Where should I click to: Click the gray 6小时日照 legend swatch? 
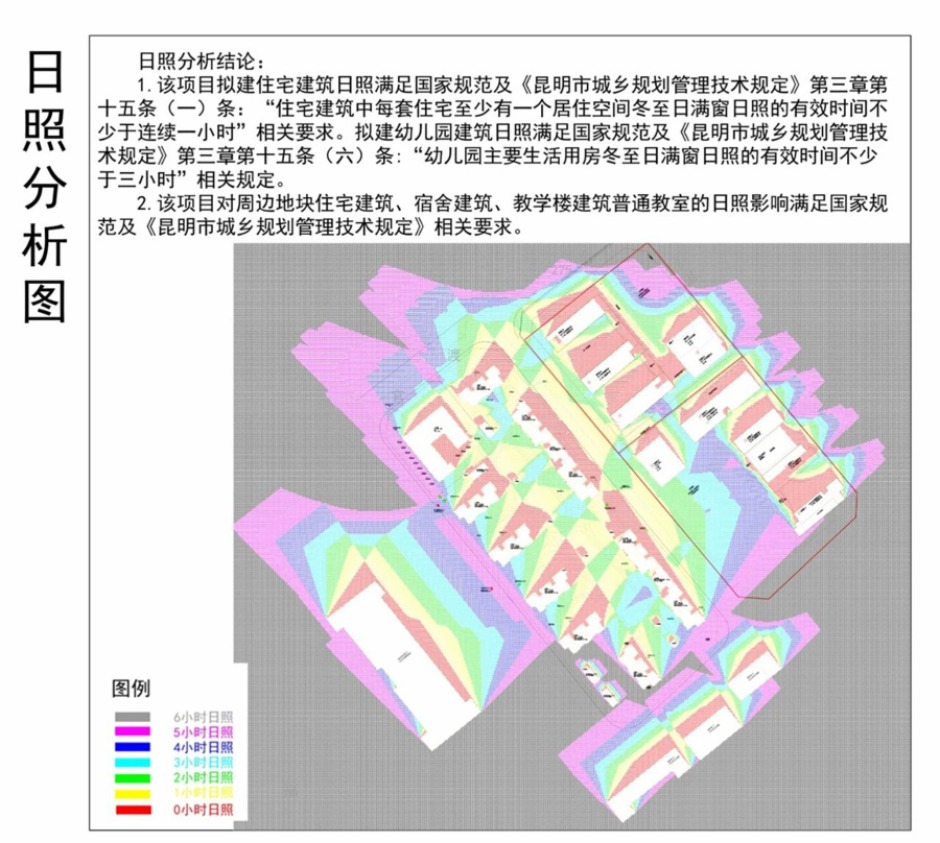131,716
